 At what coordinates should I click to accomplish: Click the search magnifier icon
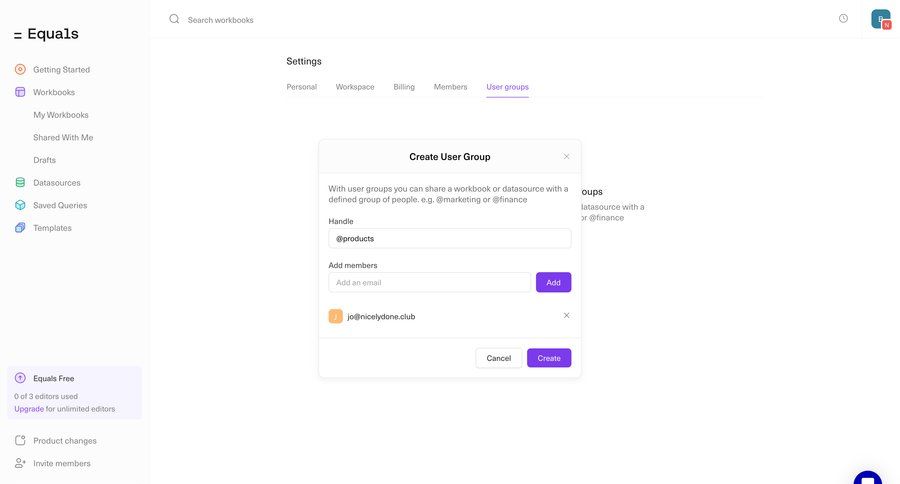point(174,19)
